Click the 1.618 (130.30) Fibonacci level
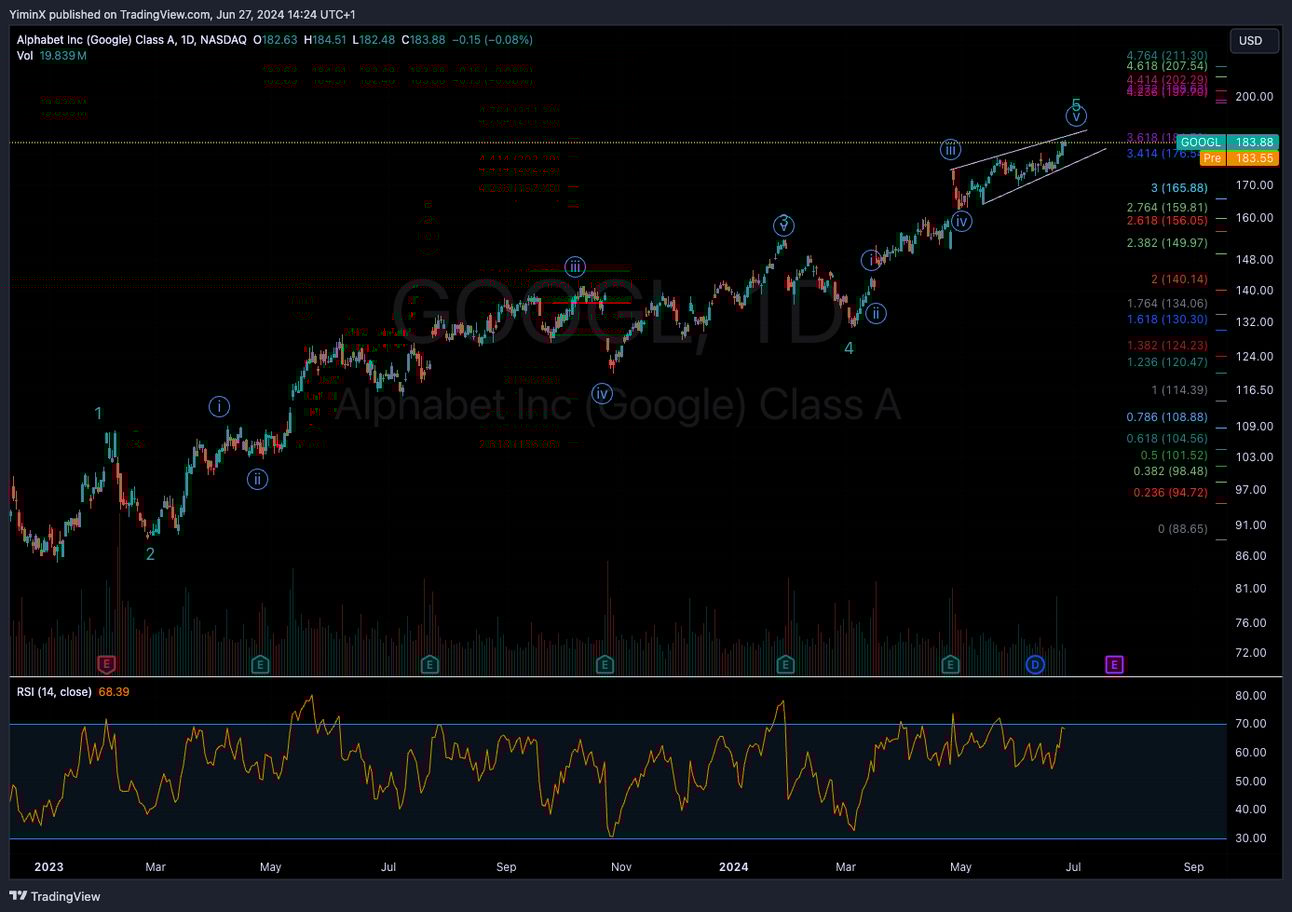This screenshot has height=912, width=1292. click(x=1167, y=319)
